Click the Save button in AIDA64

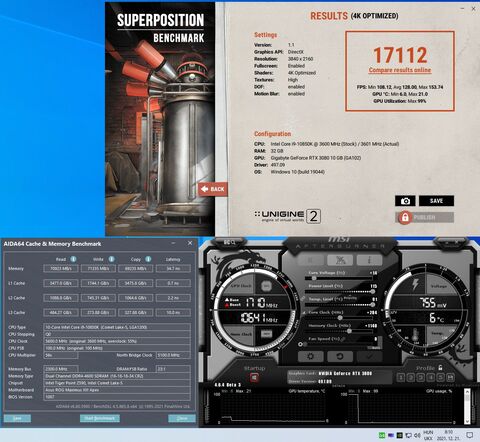[17, 418]
